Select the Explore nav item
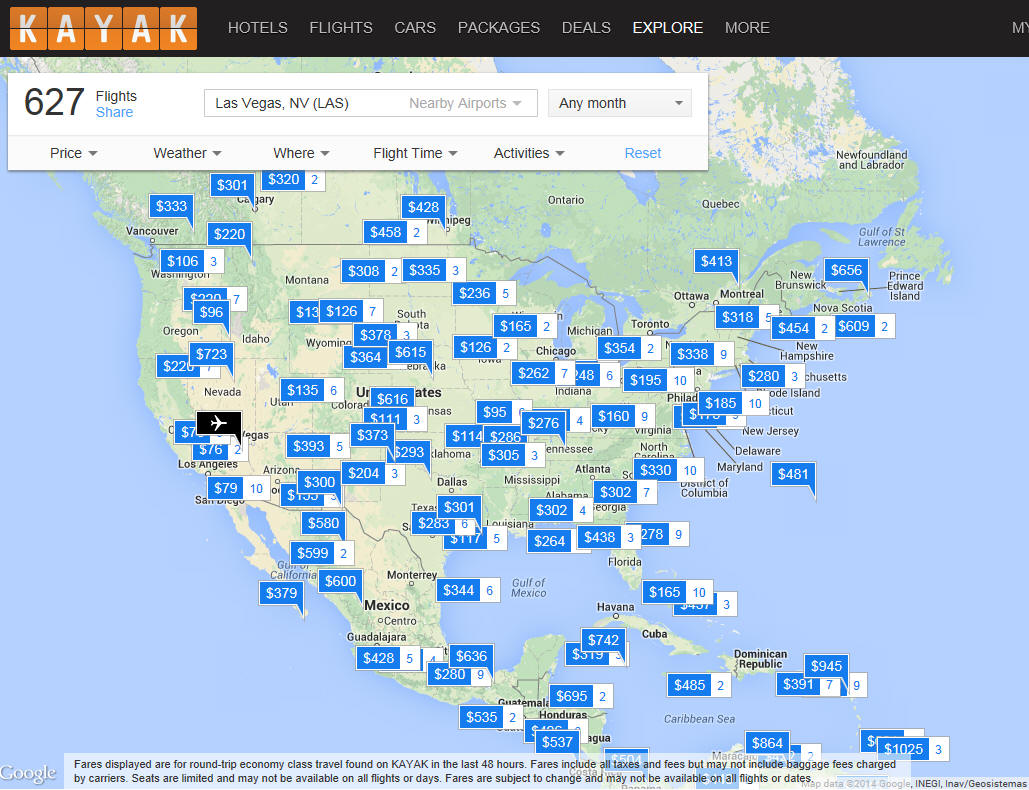The height and width of the screenshot is (790, 1029). pyautogui.click(x=667, y=28)
